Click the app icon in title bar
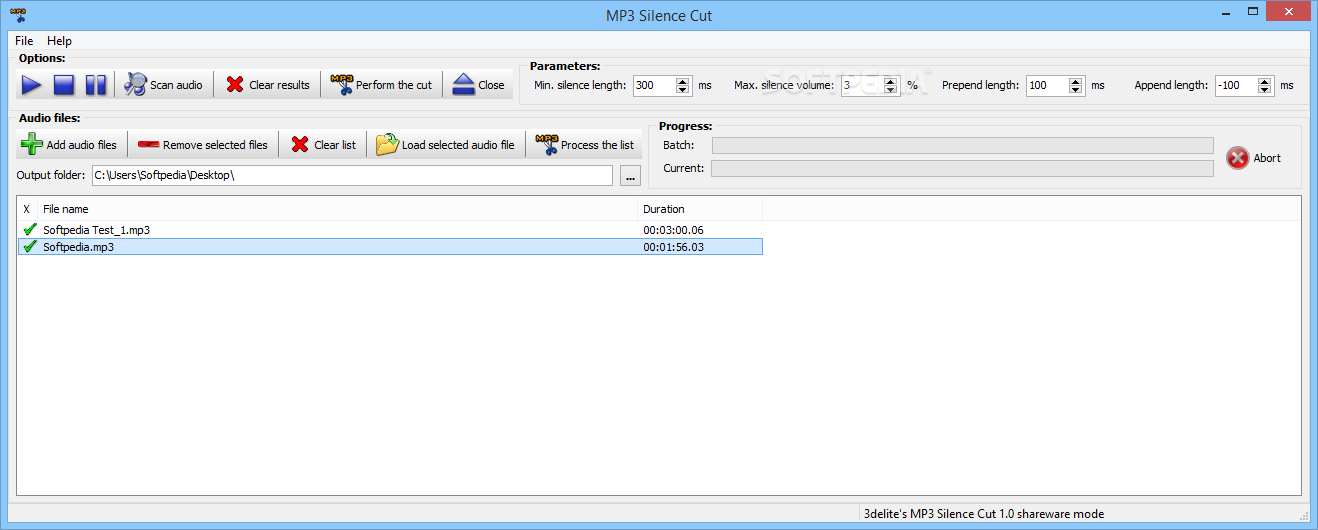 point(17,15)
